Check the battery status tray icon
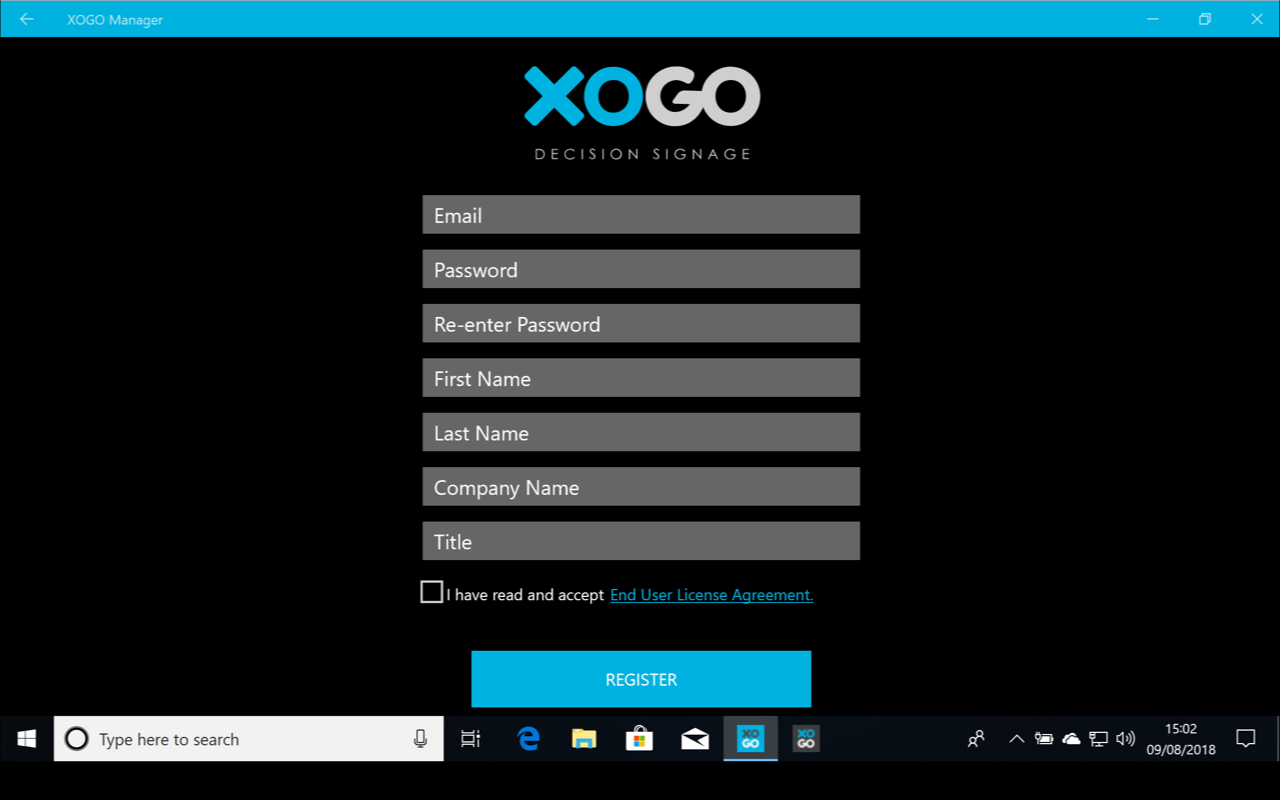This screenshot has width=1280, height=800. (x=1044, y=739)
